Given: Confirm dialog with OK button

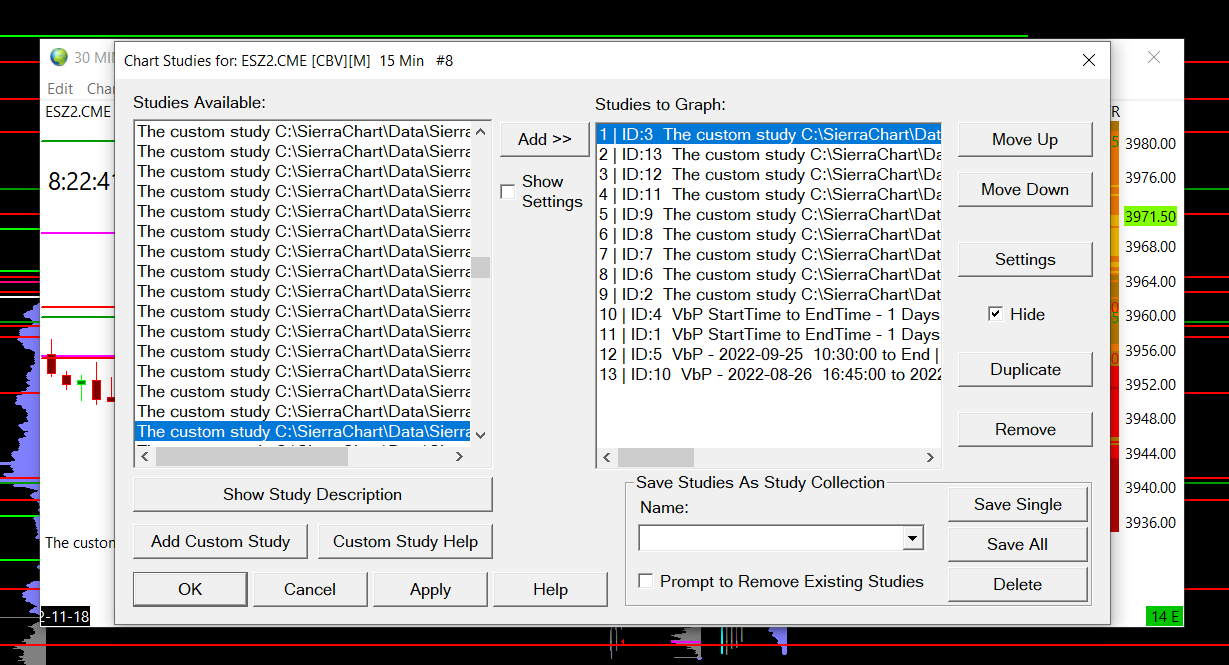Looking at the screenshot, I should [x=190, y=590].
